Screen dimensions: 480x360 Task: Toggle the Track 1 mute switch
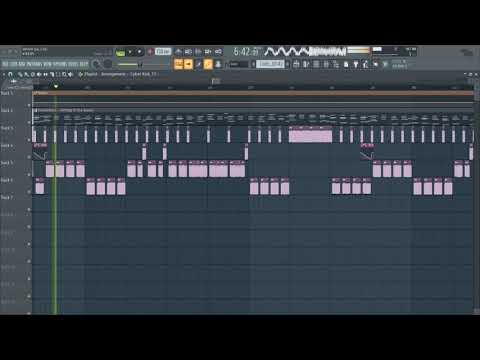[x=29, y=105]
